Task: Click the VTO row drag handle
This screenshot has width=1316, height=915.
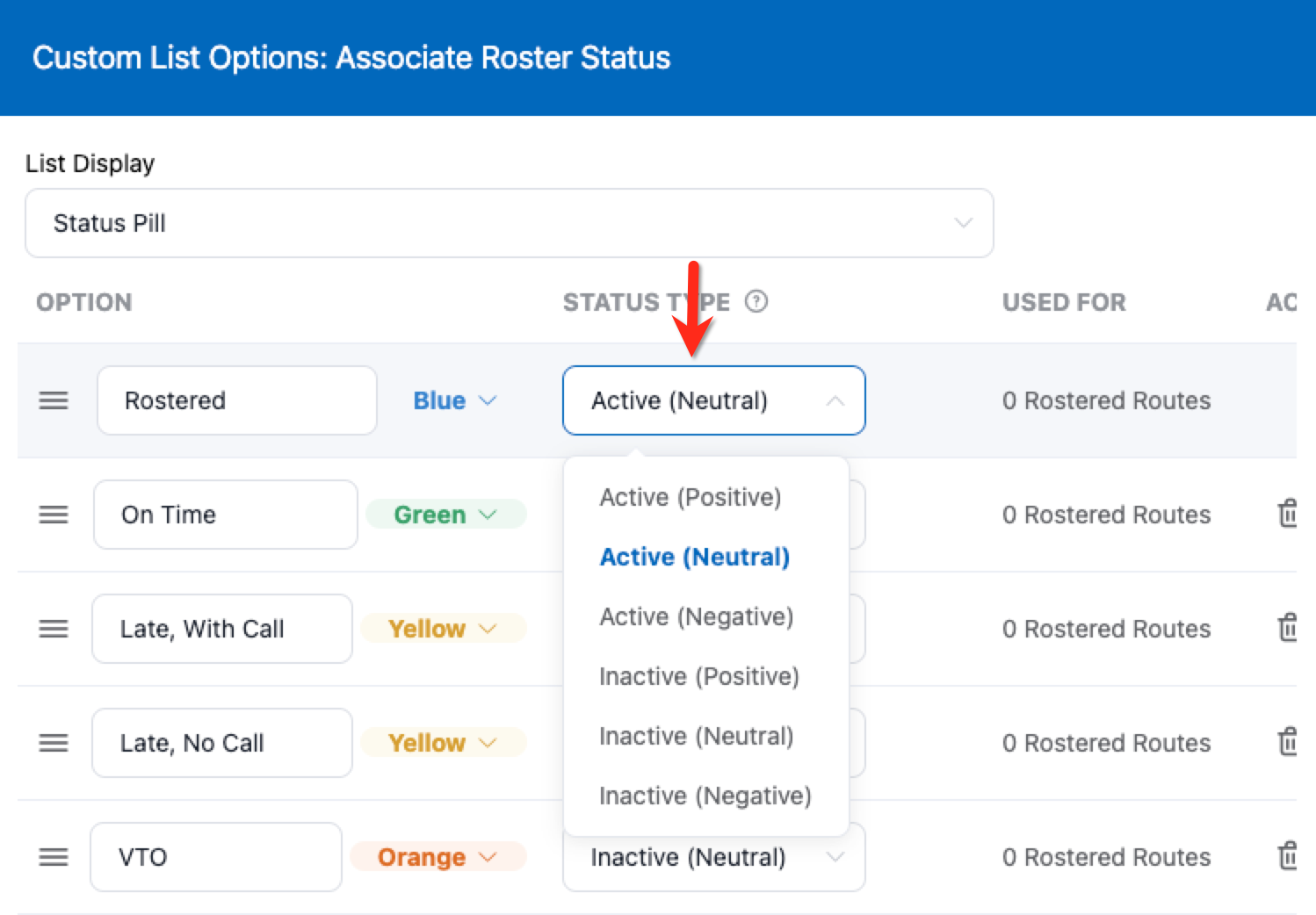Action: (54, 857)
